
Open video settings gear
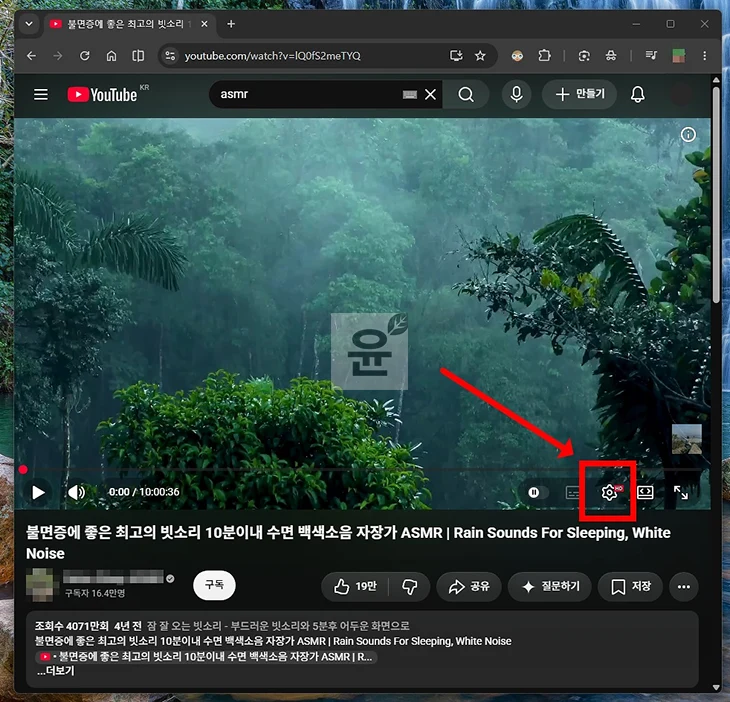point(609,492)
